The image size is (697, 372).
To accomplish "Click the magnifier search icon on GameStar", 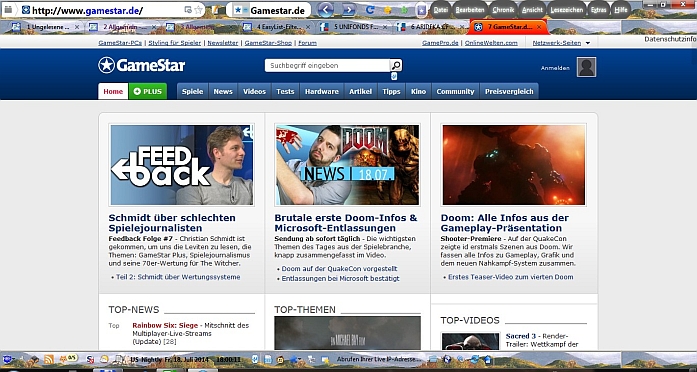I will coord(396,65).
